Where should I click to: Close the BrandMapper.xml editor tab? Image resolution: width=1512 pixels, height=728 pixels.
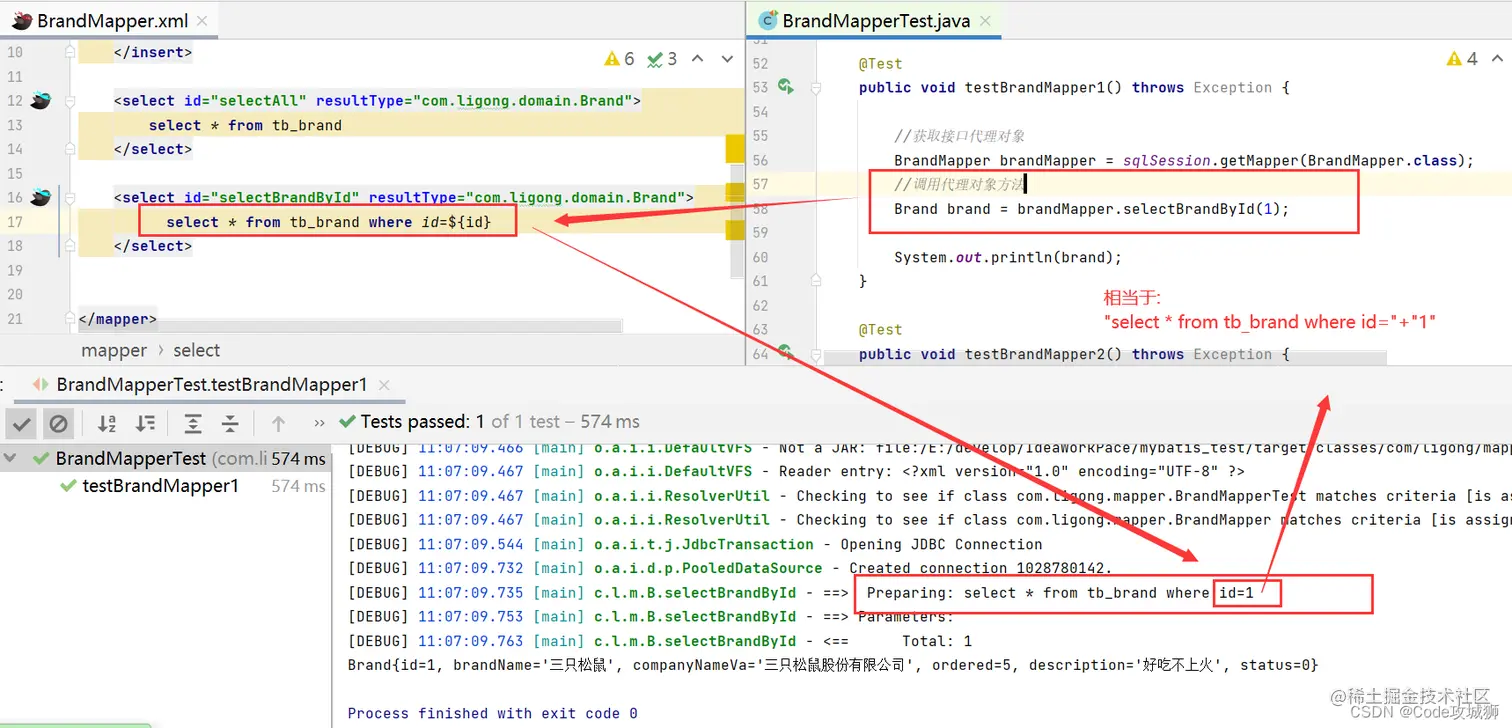202,20
